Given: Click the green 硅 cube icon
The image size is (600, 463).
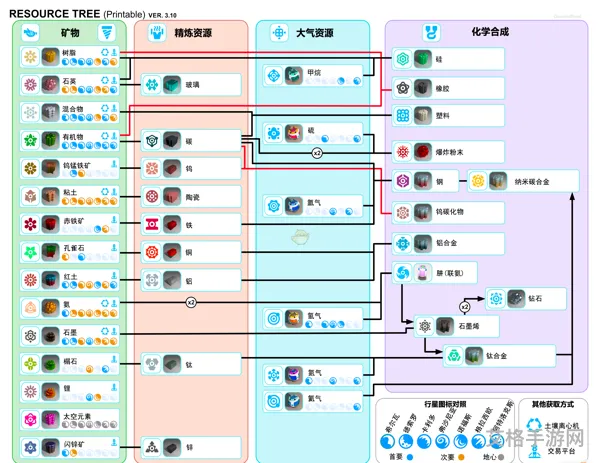Looking at the screenshot, I should click(x=422, y=59).
